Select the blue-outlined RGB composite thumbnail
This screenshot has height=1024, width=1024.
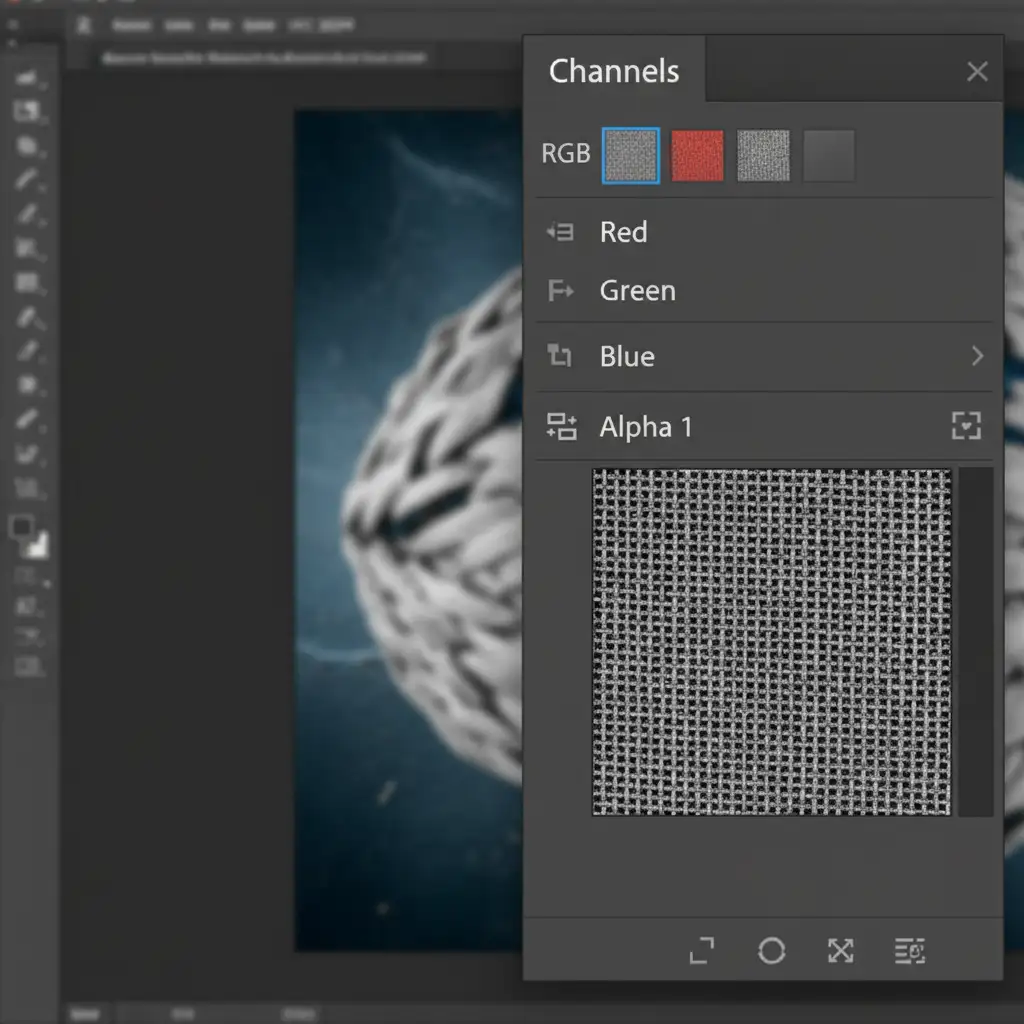631,156
